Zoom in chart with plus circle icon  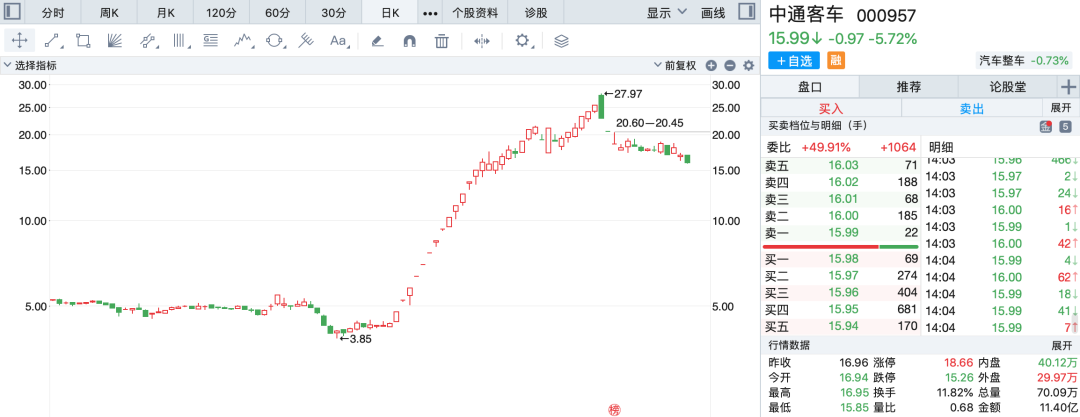tap(712, 66)
